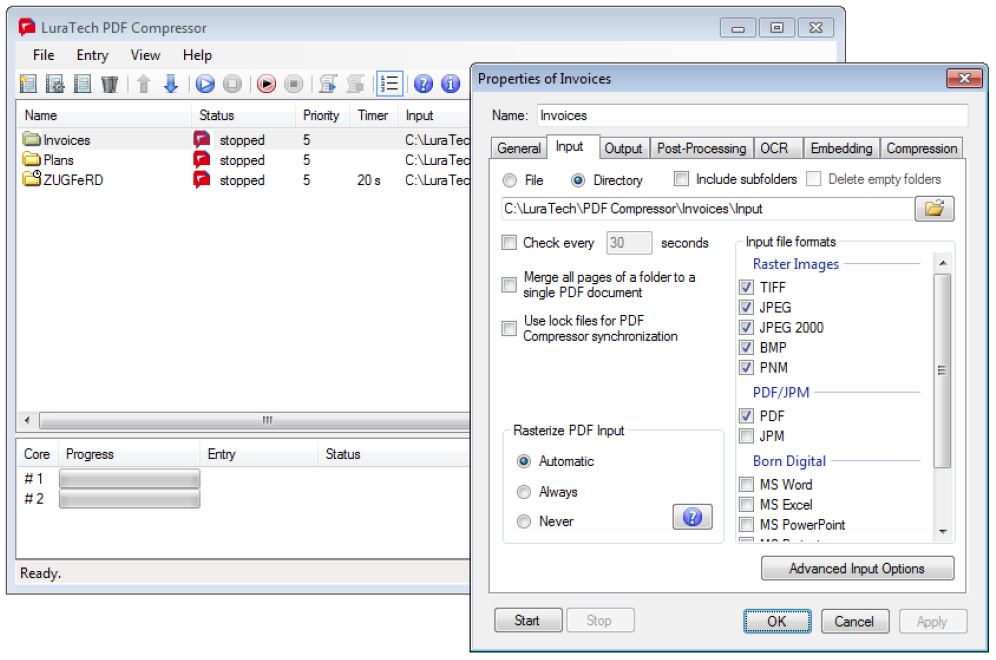Enable the Include subfolders checkbox

point(681,179)
